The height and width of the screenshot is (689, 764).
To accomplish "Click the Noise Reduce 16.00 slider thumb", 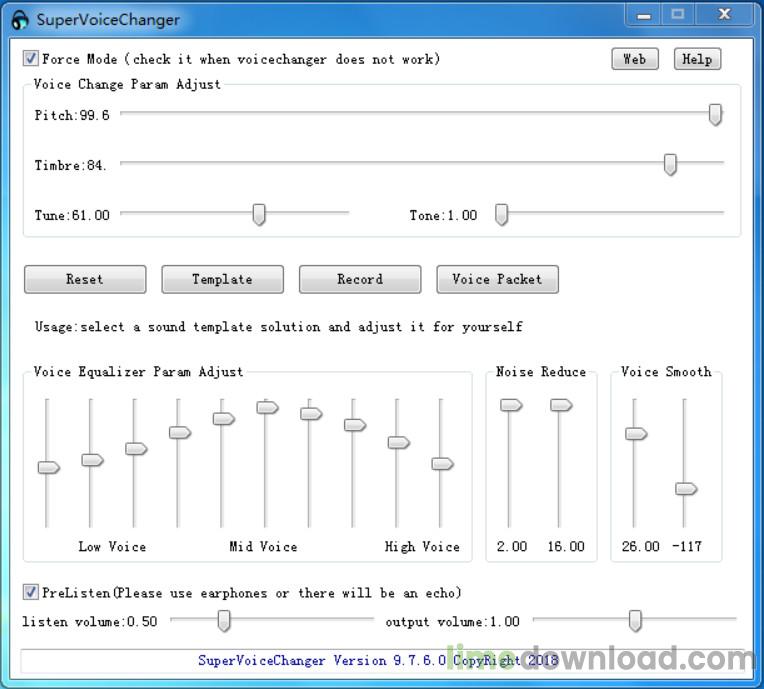I will (561, 405).
